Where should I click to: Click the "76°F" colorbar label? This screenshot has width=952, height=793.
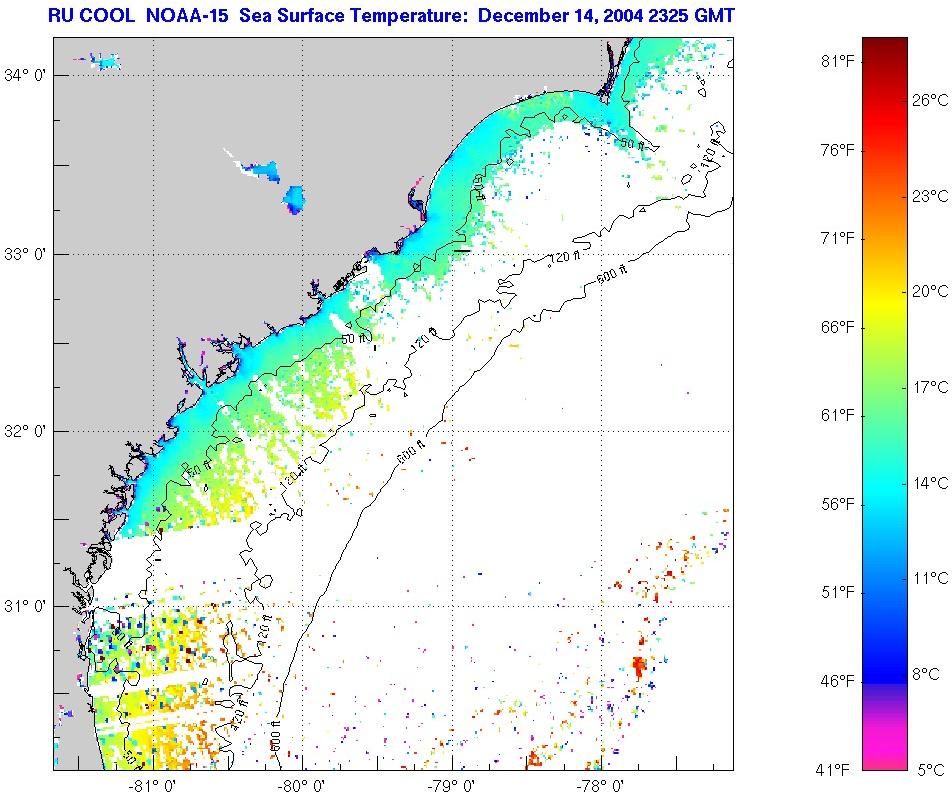pos(838,149)
